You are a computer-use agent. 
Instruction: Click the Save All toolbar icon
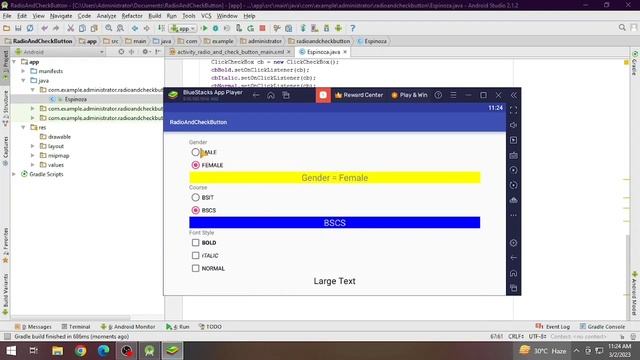tap(18, 28)
